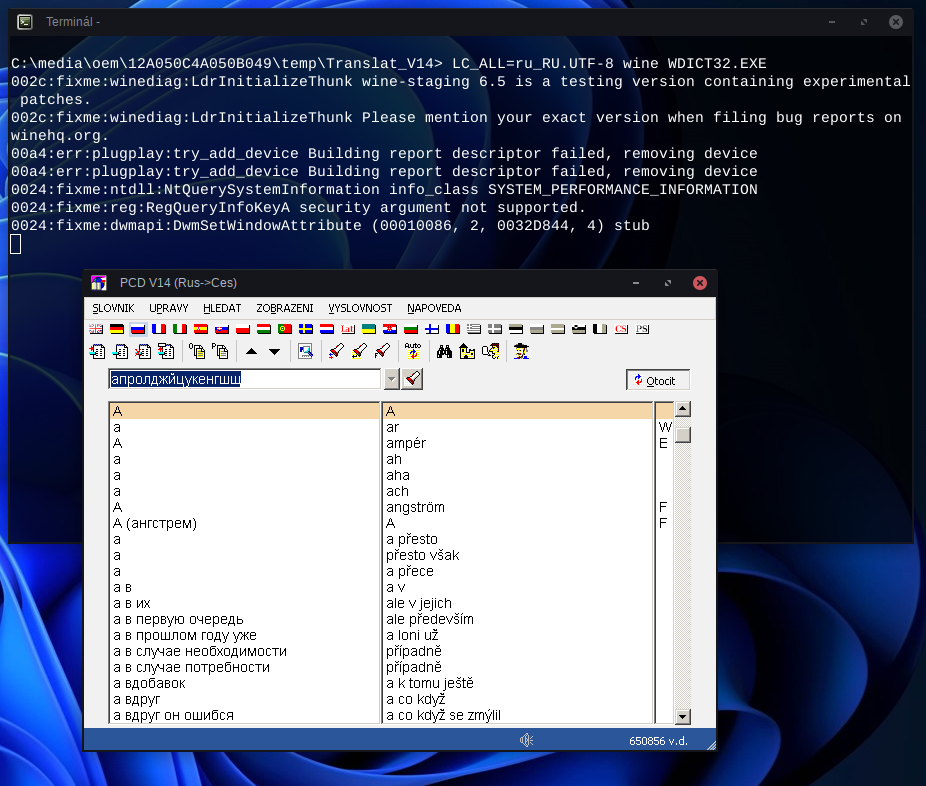Select the Hungarian flag dictionary
926x786 pixels.
(x=264, y=329)
